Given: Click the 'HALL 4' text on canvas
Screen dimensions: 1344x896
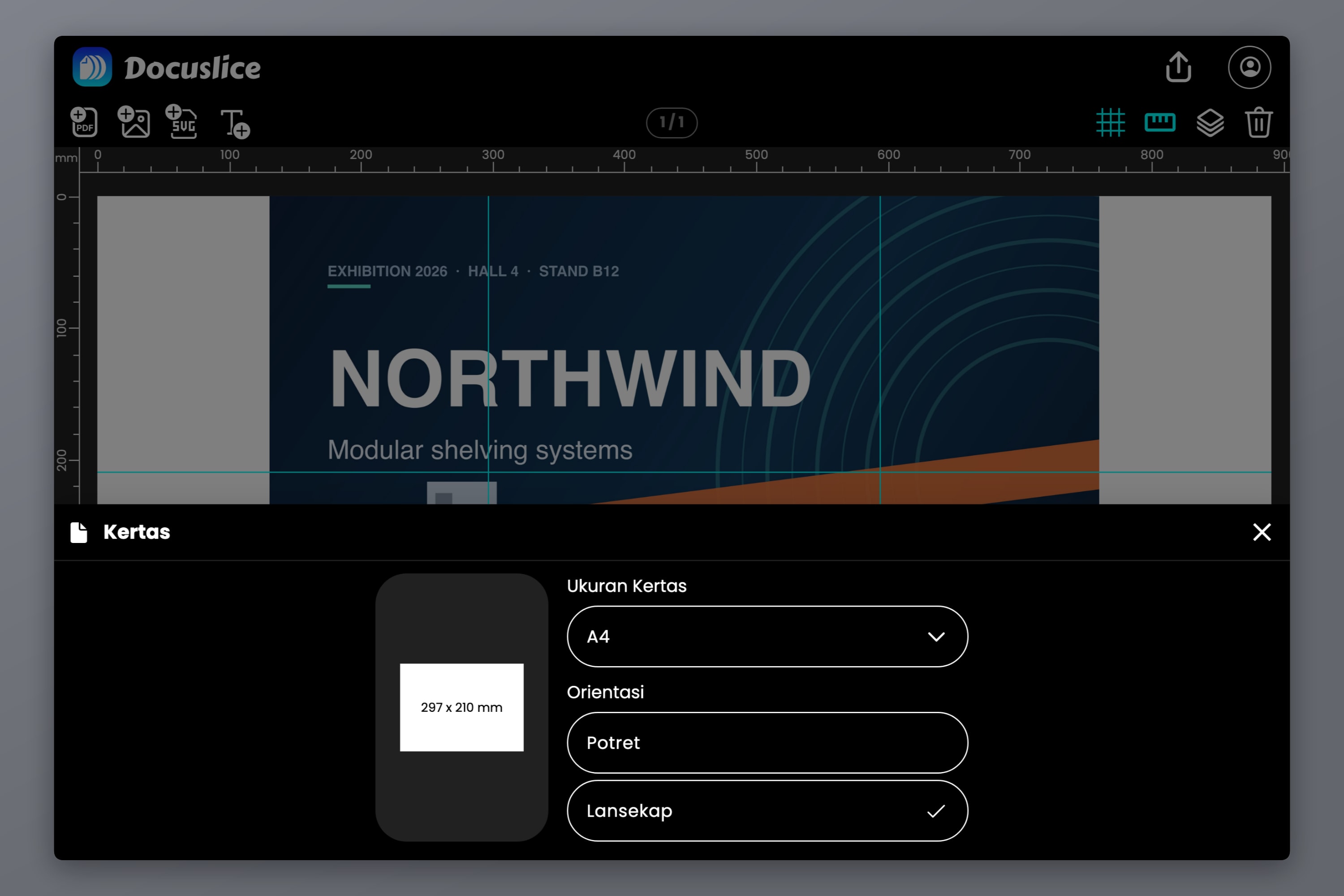Looking at the screenshot, I should coord(493,271).
